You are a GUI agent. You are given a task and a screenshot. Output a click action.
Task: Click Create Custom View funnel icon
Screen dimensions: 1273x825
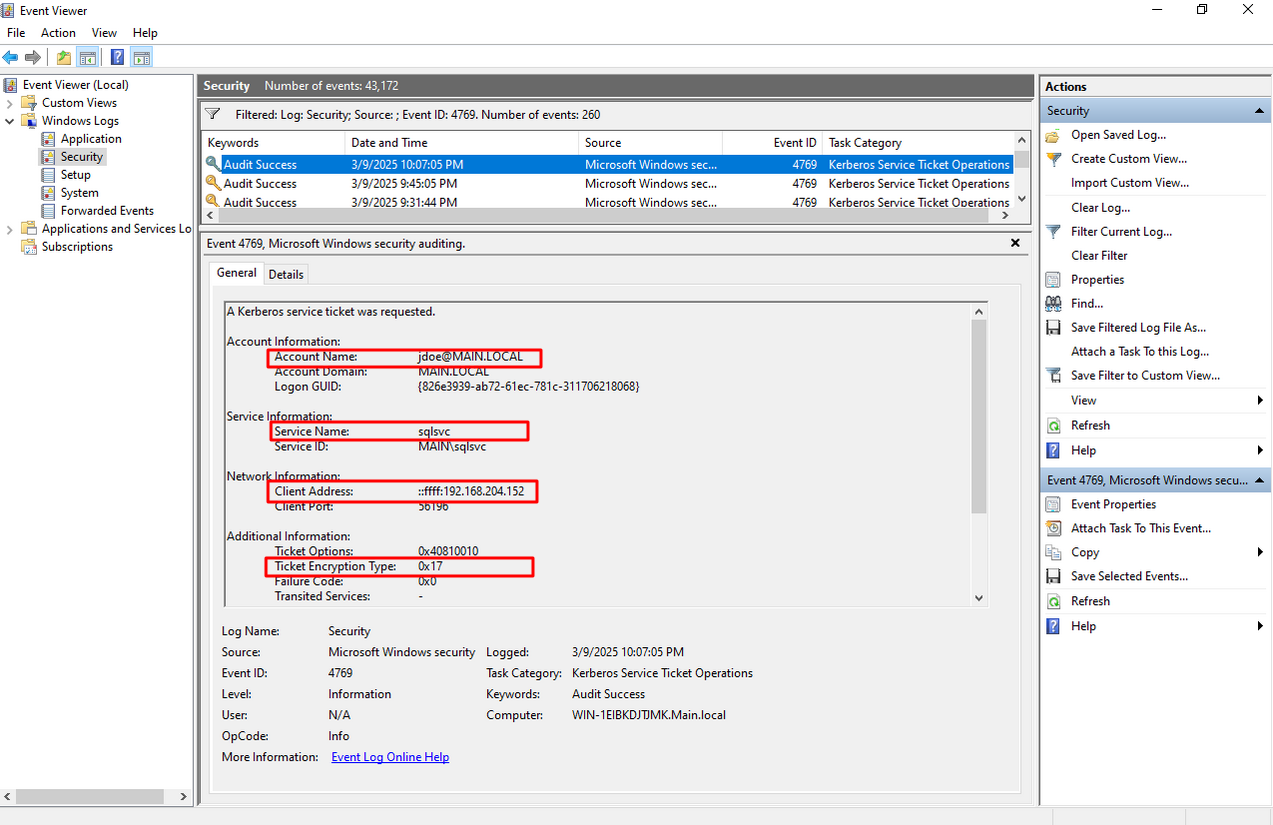coord(1053,159)
